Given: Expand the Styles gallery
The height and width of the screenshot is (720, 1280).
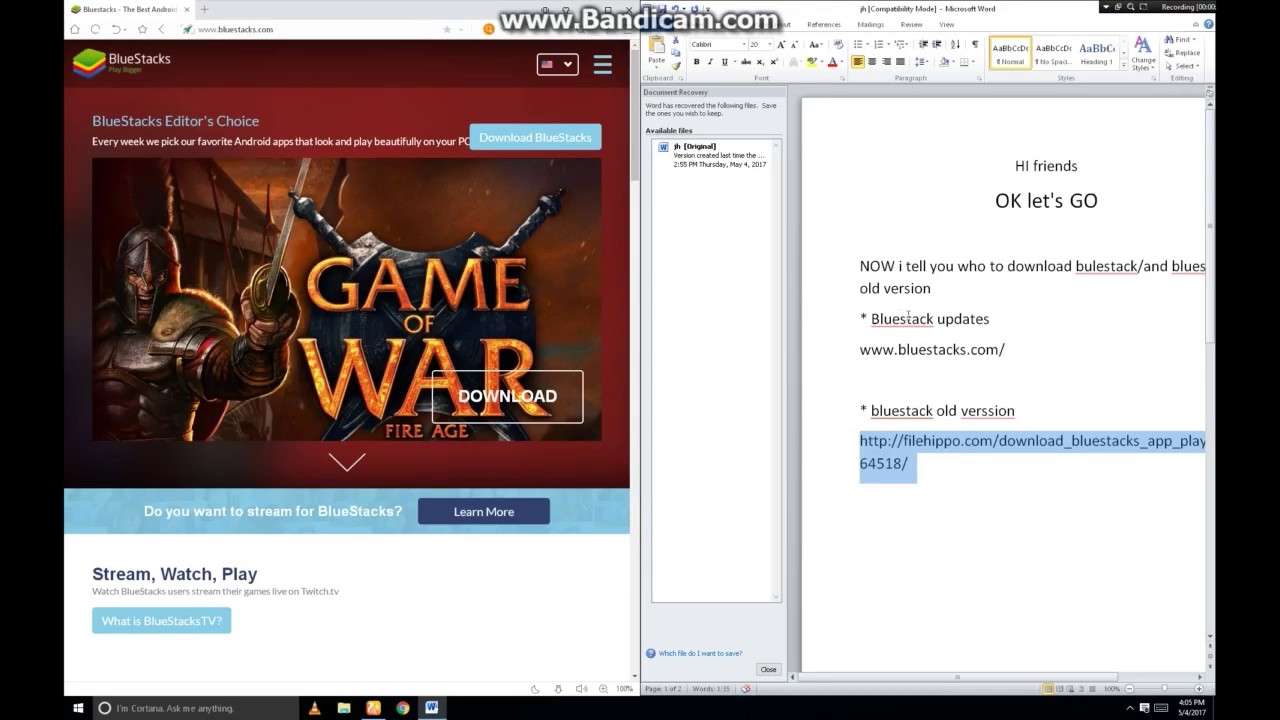Looking at the screenshot, I should click(x=1124, y=64).
